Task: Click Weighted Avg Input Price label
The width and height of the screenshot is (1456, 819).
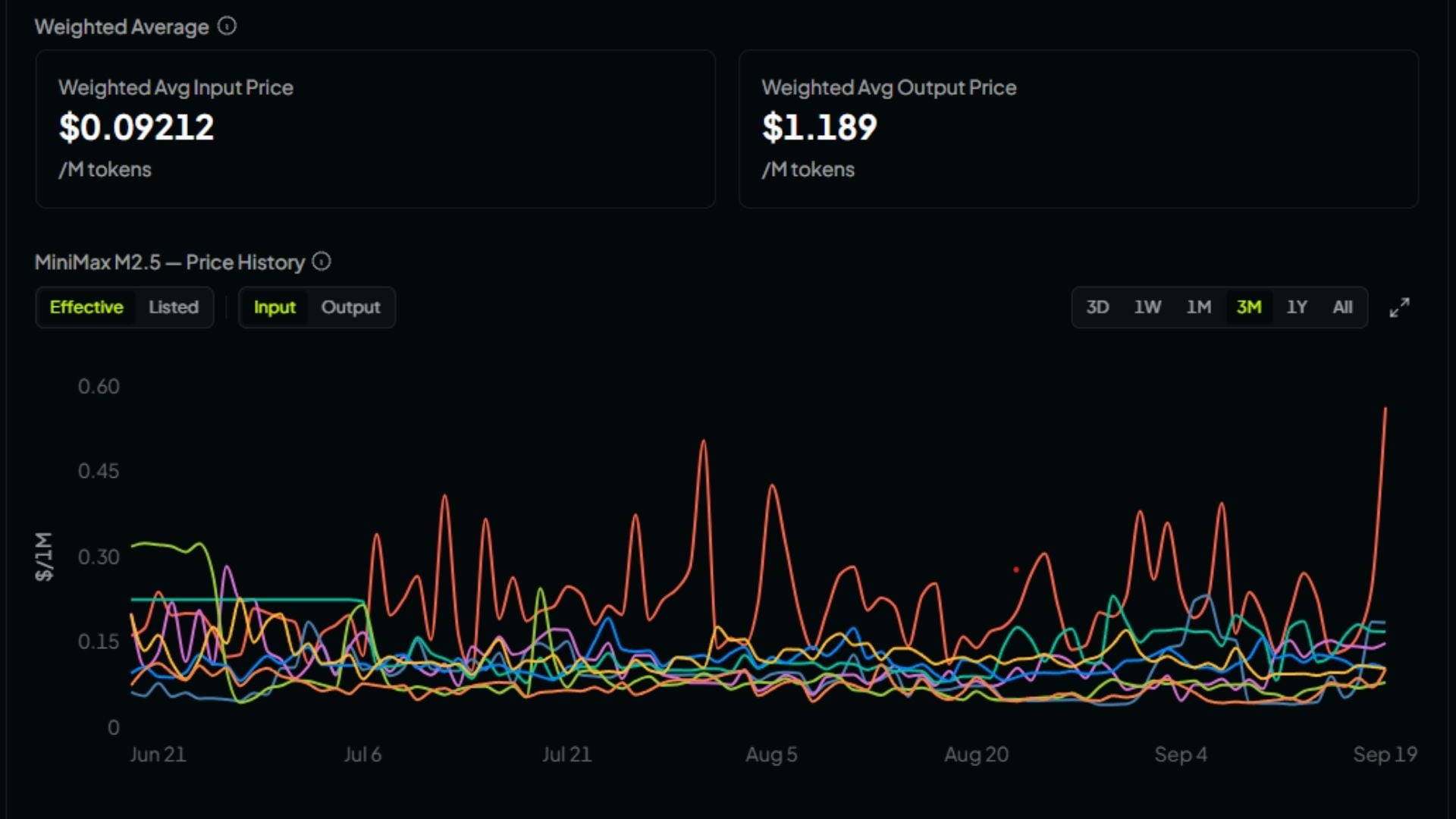Action: click(176, 88)
